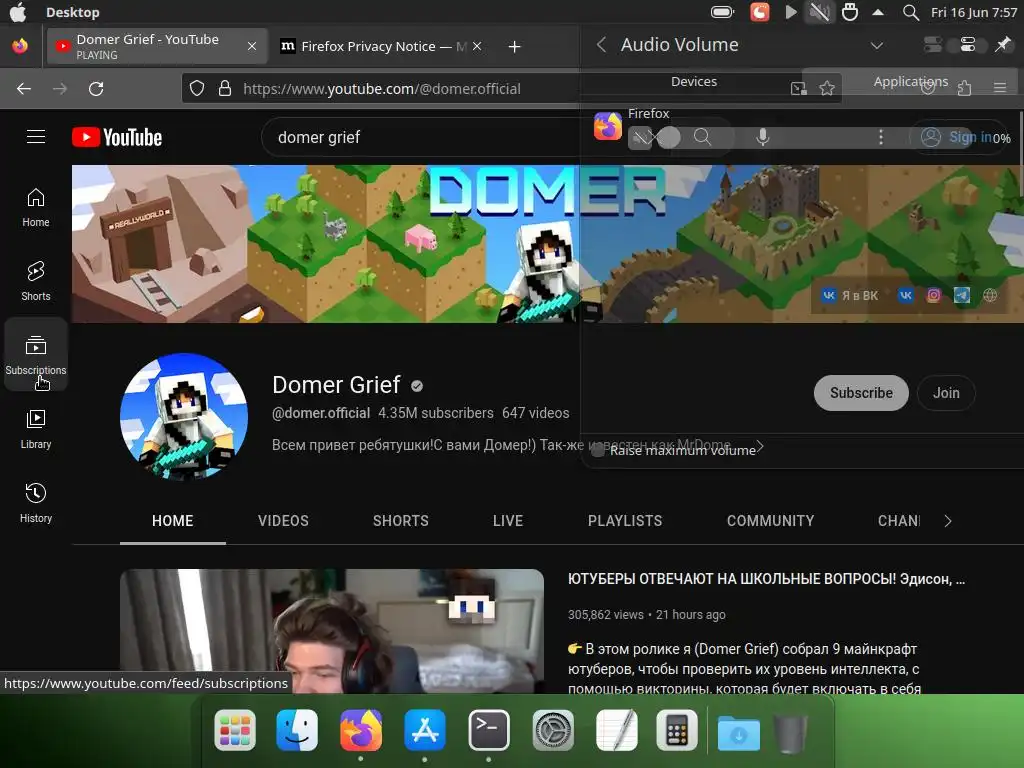Open the Desktop menu in menu bar

(72, 12)
